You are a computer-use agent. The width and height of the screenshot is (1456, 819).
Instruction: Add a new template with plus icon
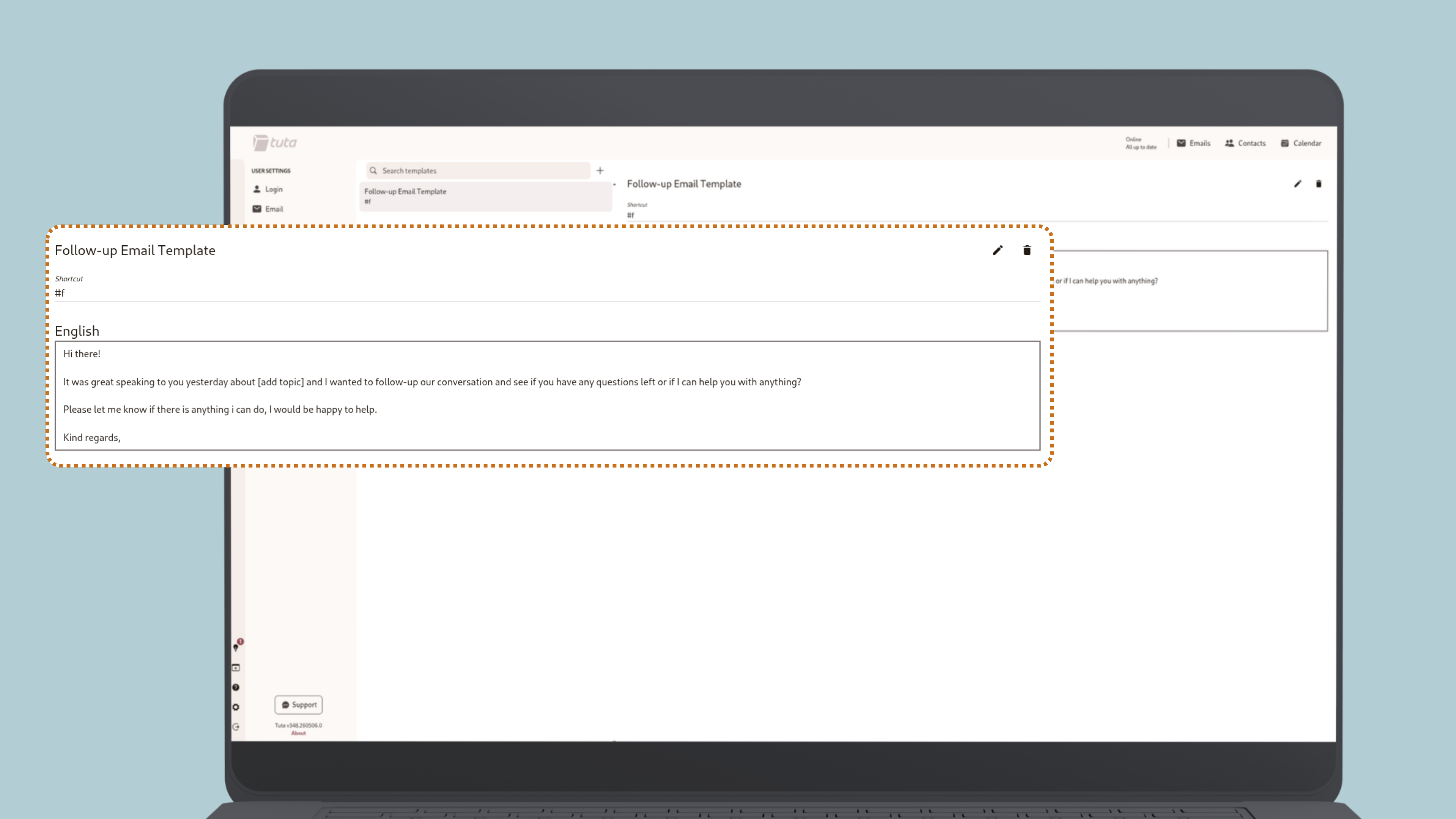point(600,171)
